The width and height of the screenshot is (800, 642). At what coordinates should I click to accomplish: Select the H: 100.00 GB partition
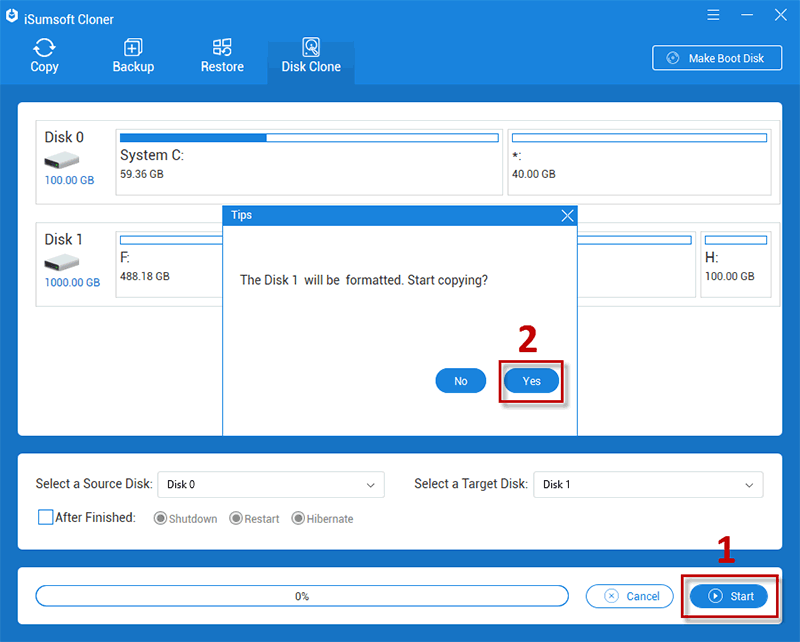[736, 264]
